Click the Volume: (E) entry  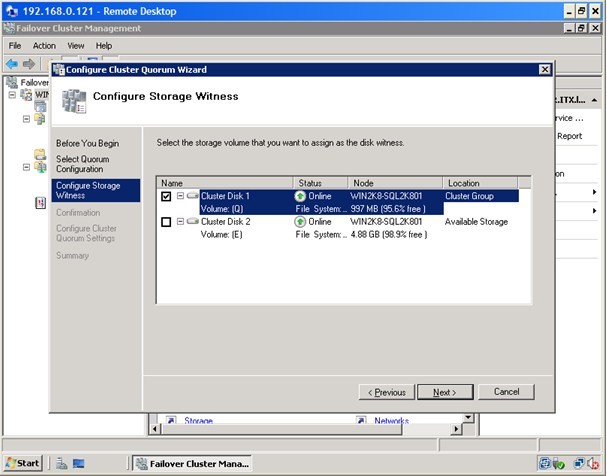coord(221,235)
